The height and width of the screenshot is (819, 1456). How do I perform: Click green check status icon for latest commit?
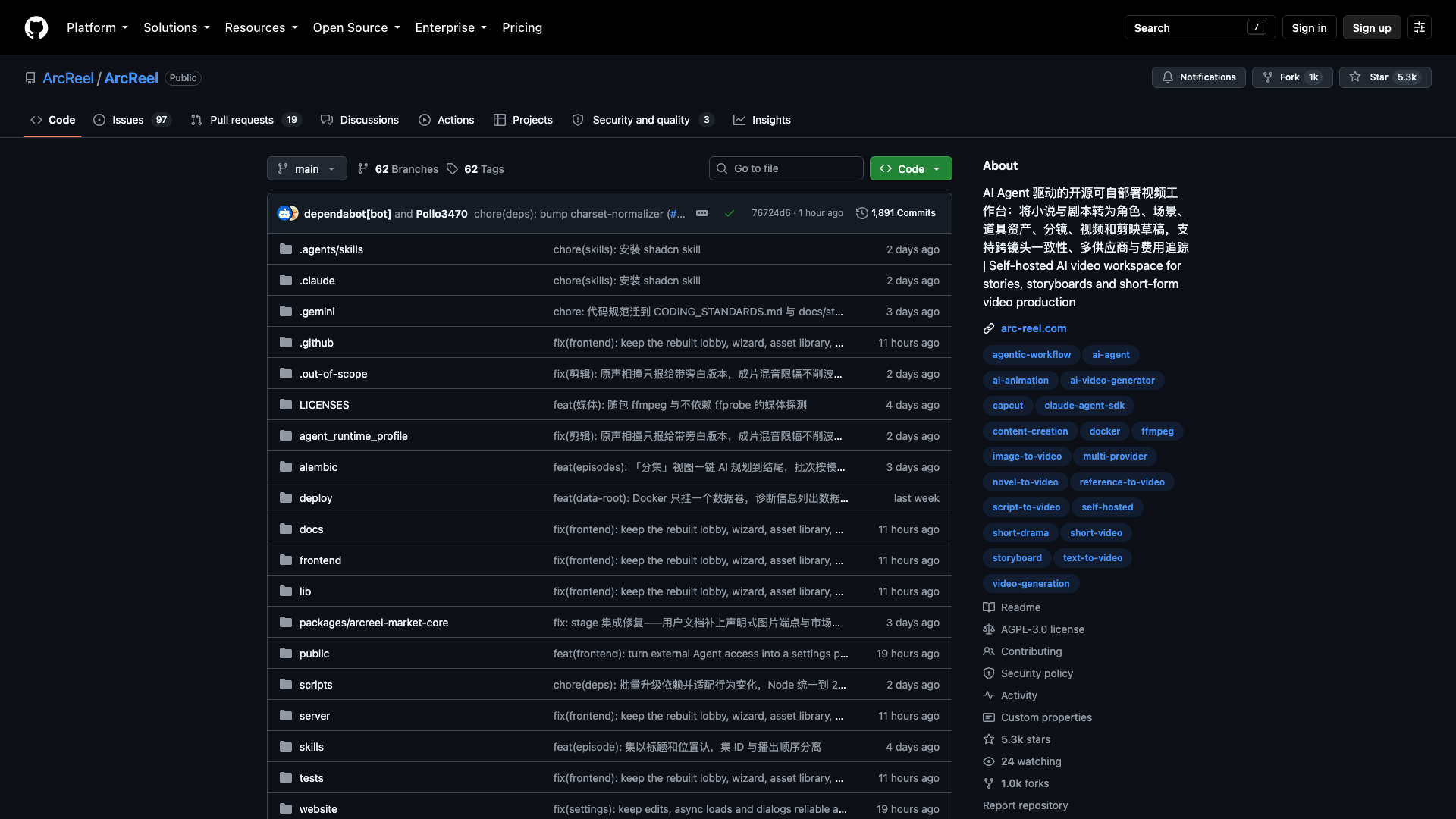pos(729,213)
